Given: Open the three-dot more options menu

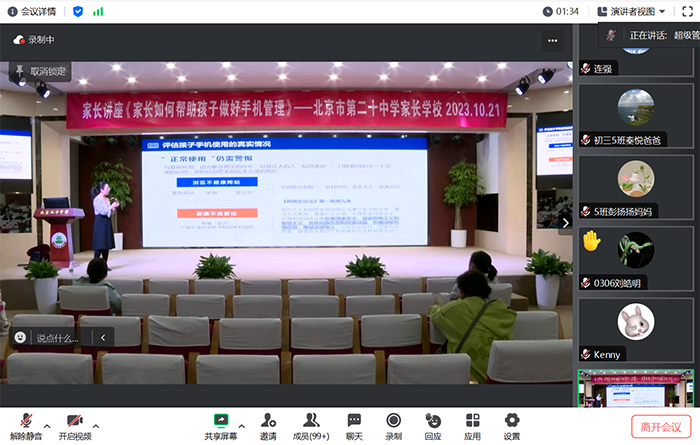Looking at the screenshot, I should click(x=553, y=40).
